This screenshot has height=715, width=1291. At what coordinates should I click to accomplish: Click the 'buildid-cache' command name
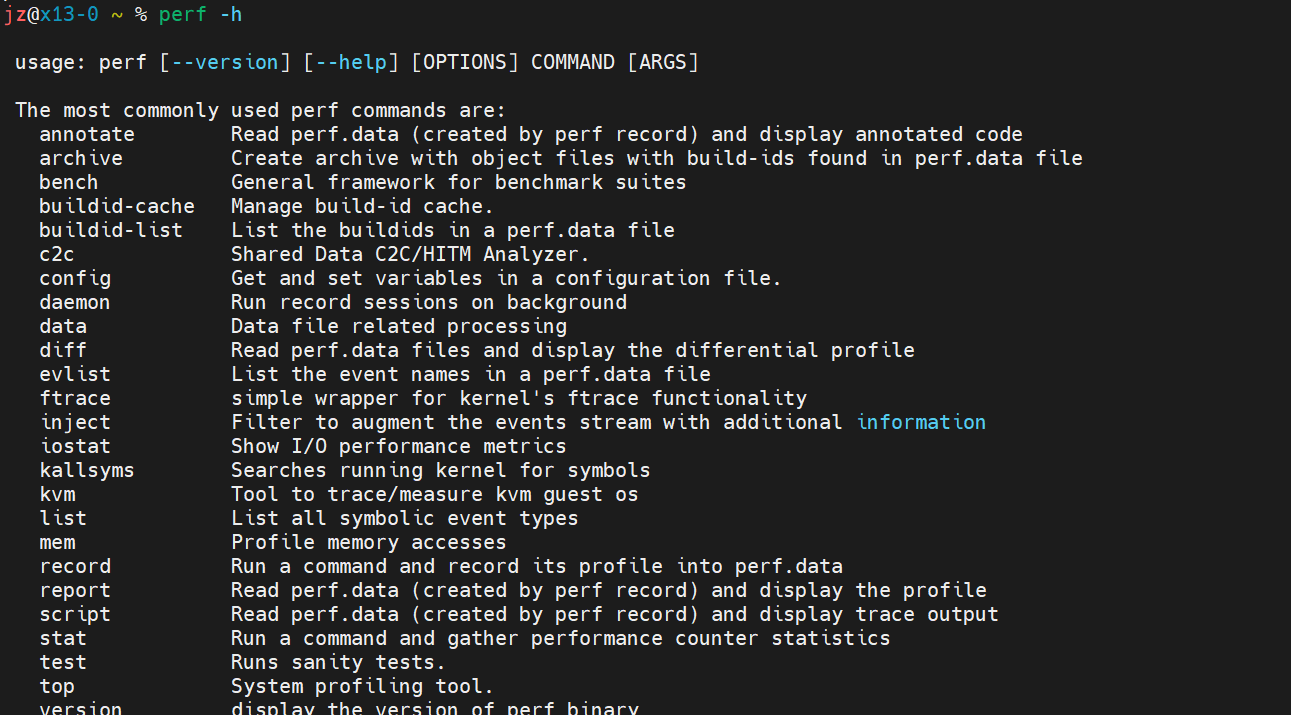(117, 206)
